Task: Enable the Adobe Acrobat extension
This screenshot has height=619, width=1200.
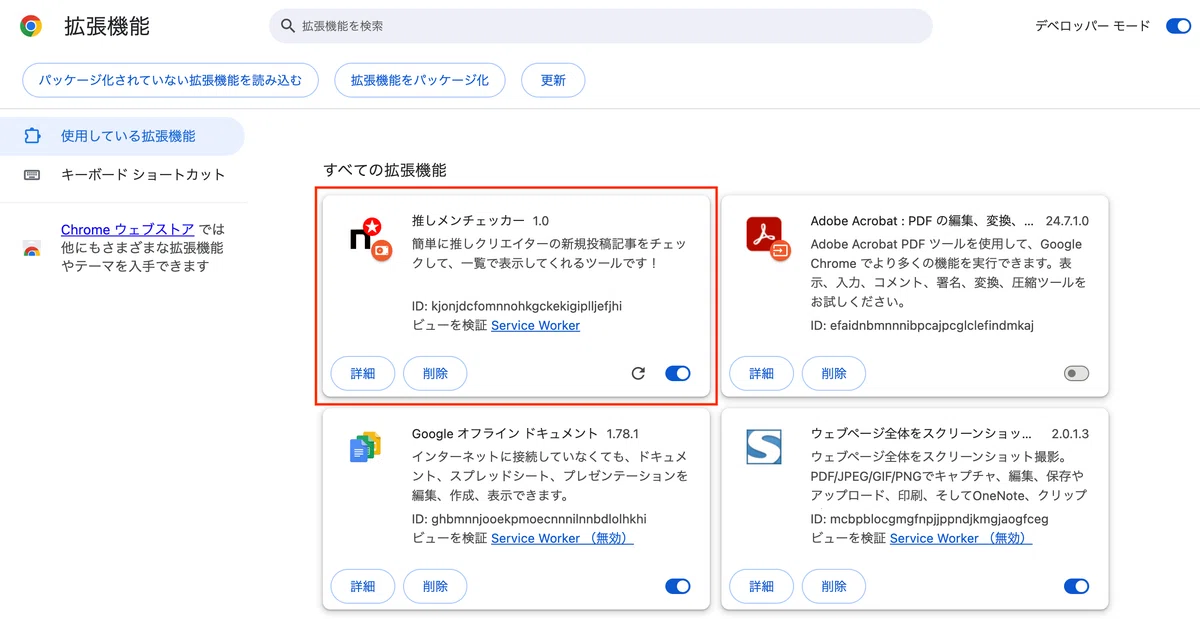Action: point(1077,374)
